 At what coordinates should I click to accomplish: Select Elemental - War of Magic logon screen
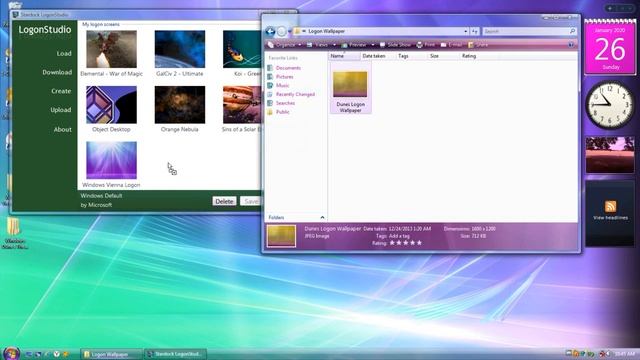pyautogui.click(x=111, y=49)
